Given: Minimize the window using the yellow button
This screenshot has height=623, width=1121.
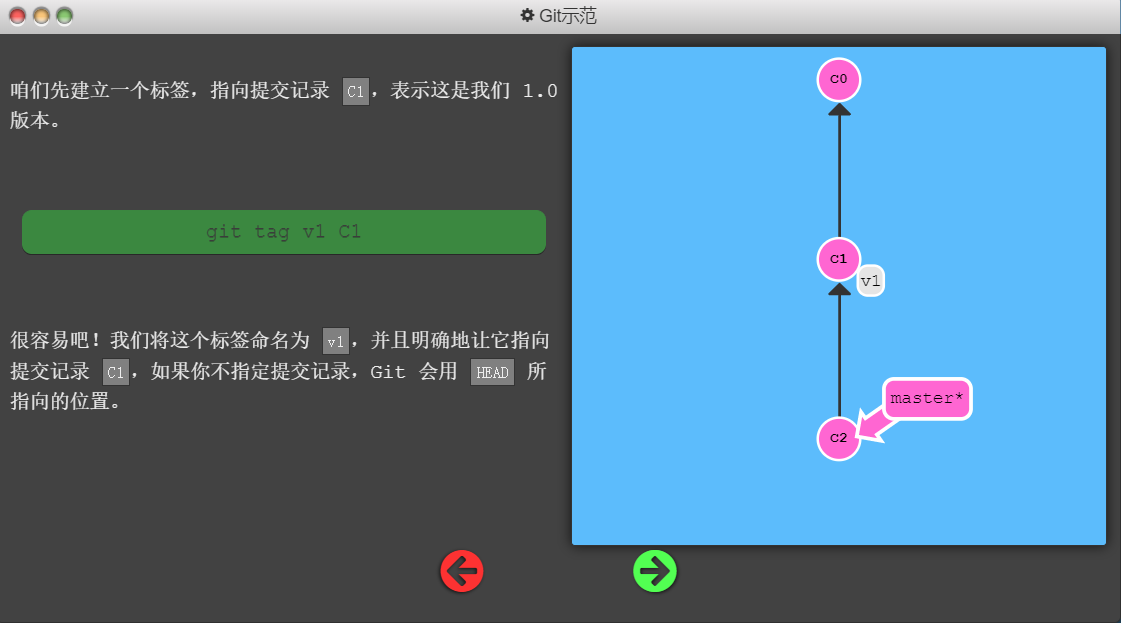Looking at the screenshot, I should (x=41, y=16).
